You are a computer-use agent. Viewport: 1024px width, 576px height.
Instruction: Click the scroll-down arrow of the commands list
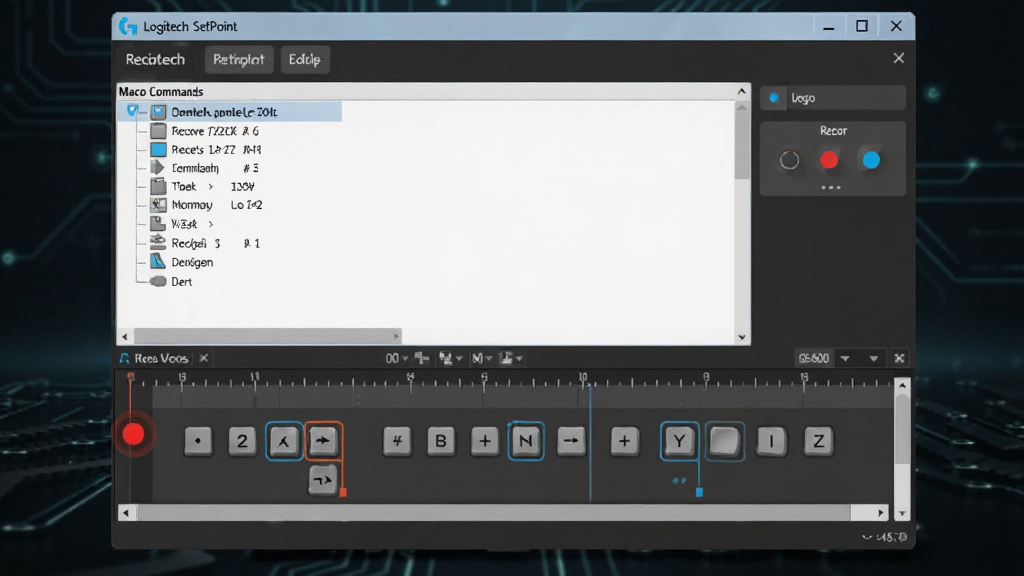(742, 337)
